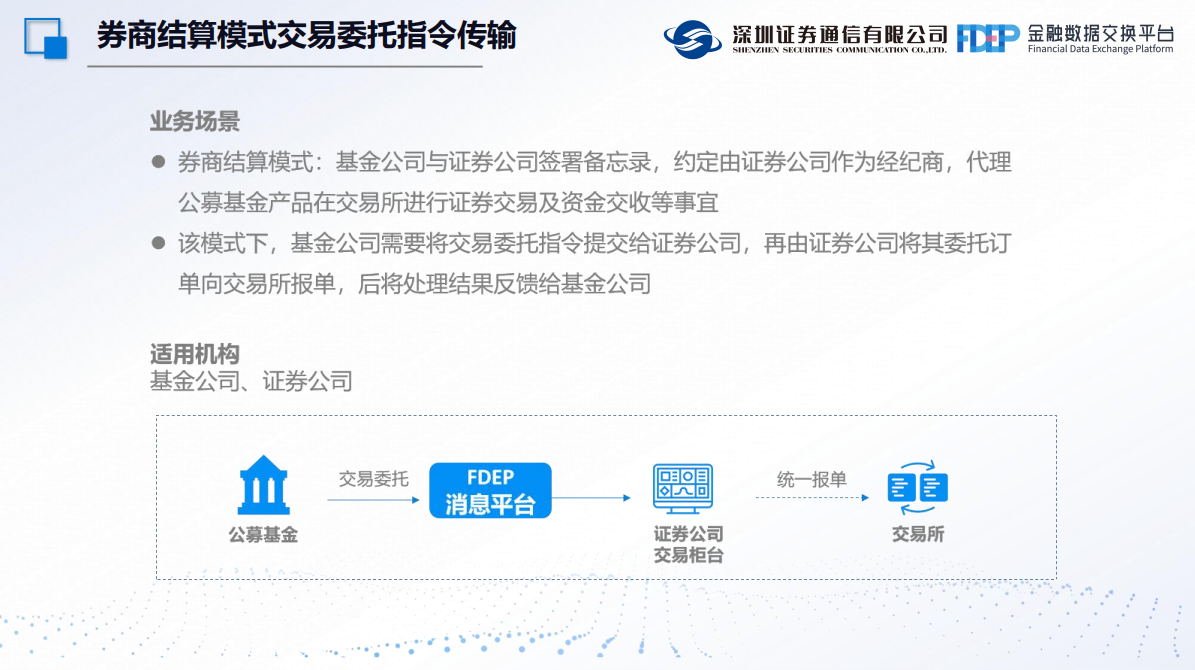Click the text 基金公司、证券公司
Image resolution: width=1195 pixels, height=670 pixels.
tap(251, 381)
